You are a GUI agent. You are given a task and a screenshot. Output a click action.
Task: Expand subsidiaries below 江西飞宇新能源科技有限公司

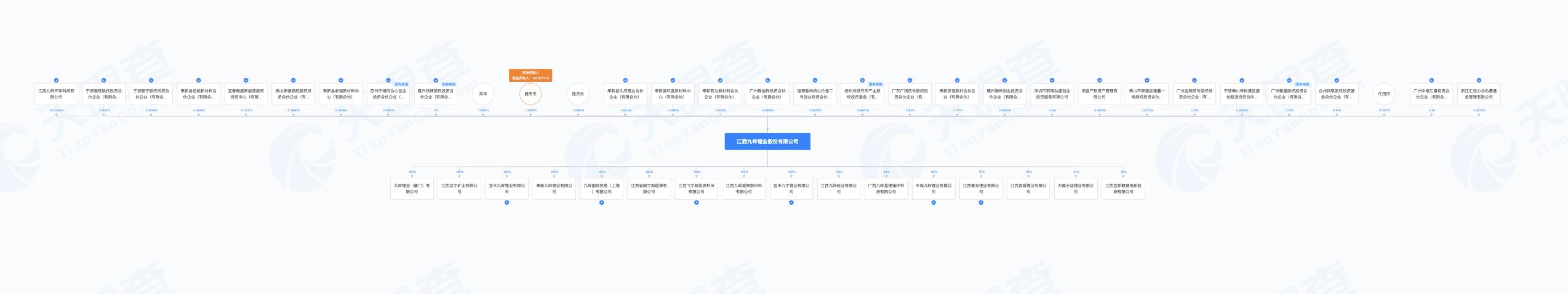[x=696, y=202]
